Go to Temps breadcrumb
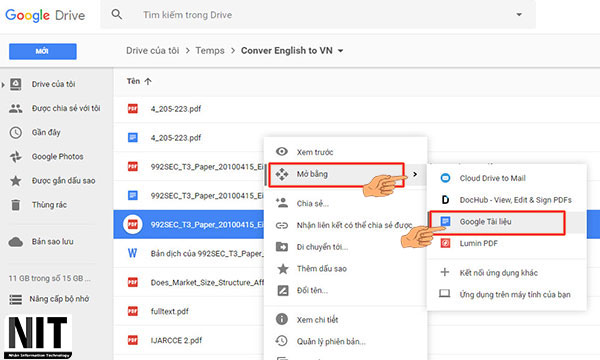The image size is (600, 360). point(210,50)
